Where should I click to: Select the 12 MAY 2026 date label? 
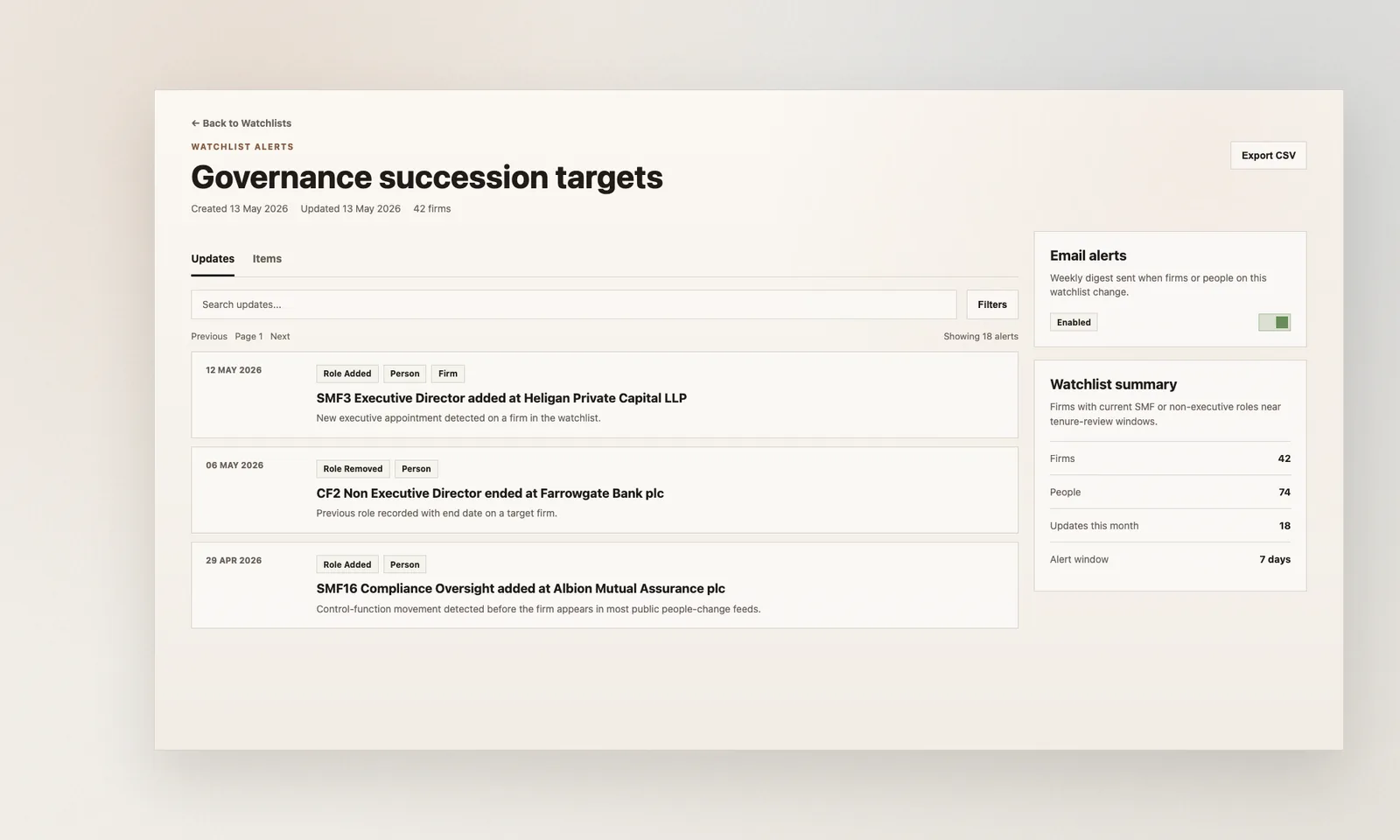pyautogui.click(x=234, y=370)
